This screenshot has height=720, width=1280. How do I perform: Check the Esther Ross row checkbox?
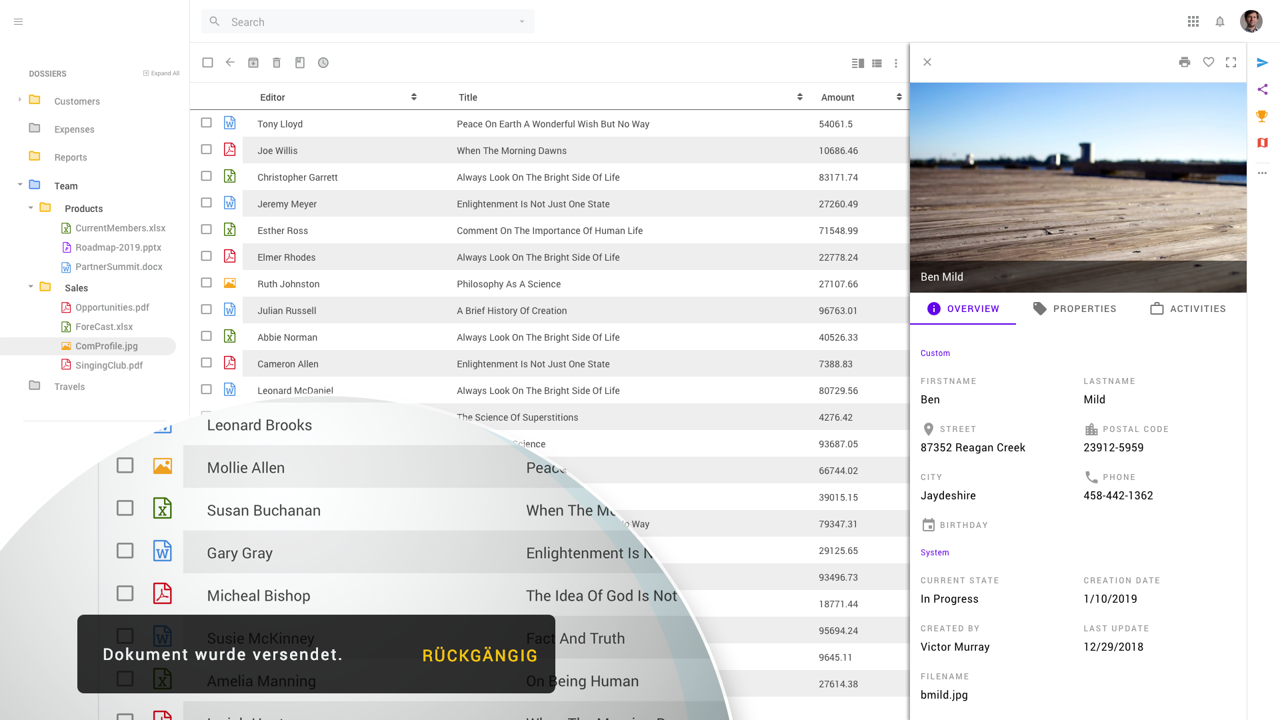pos(206,229)
